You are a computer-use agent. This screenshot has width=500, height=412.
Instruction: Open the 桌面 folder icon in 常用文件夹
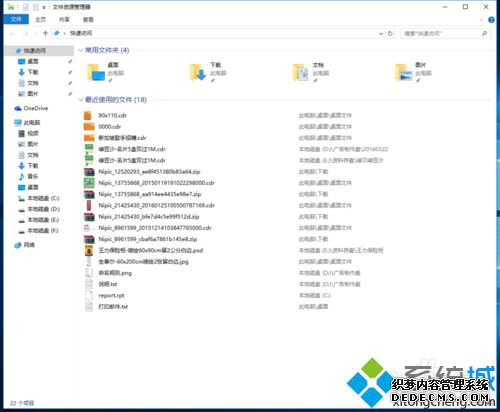(x=96, y=72)
